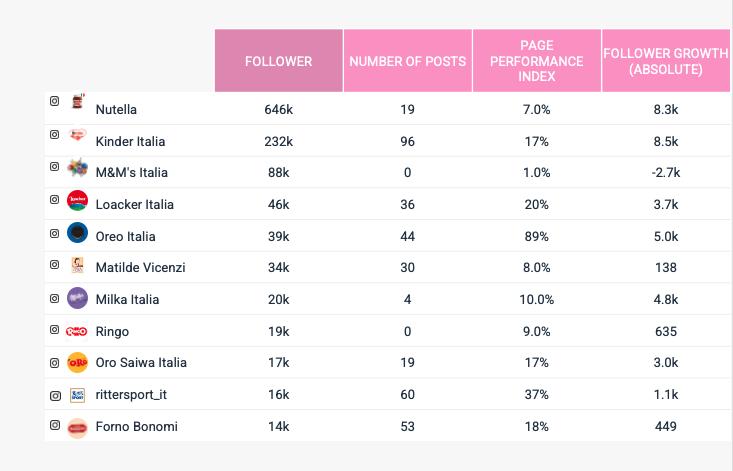Sort by Follower Growth (Absolute) header
Image resolution: width=733 pixels, height=471 pixels.
click(666, 61)
